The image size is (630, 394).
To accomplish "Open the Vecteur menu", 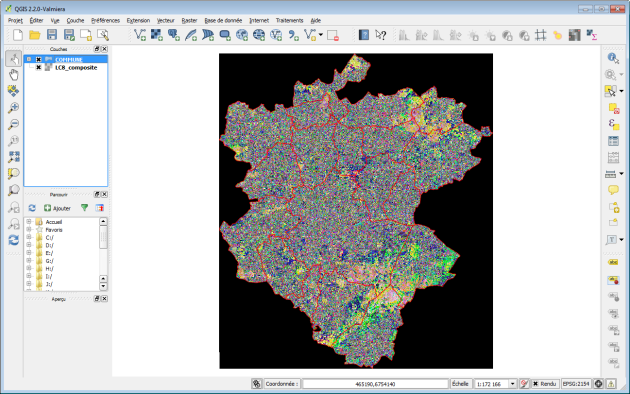I will tap(166, 20).
